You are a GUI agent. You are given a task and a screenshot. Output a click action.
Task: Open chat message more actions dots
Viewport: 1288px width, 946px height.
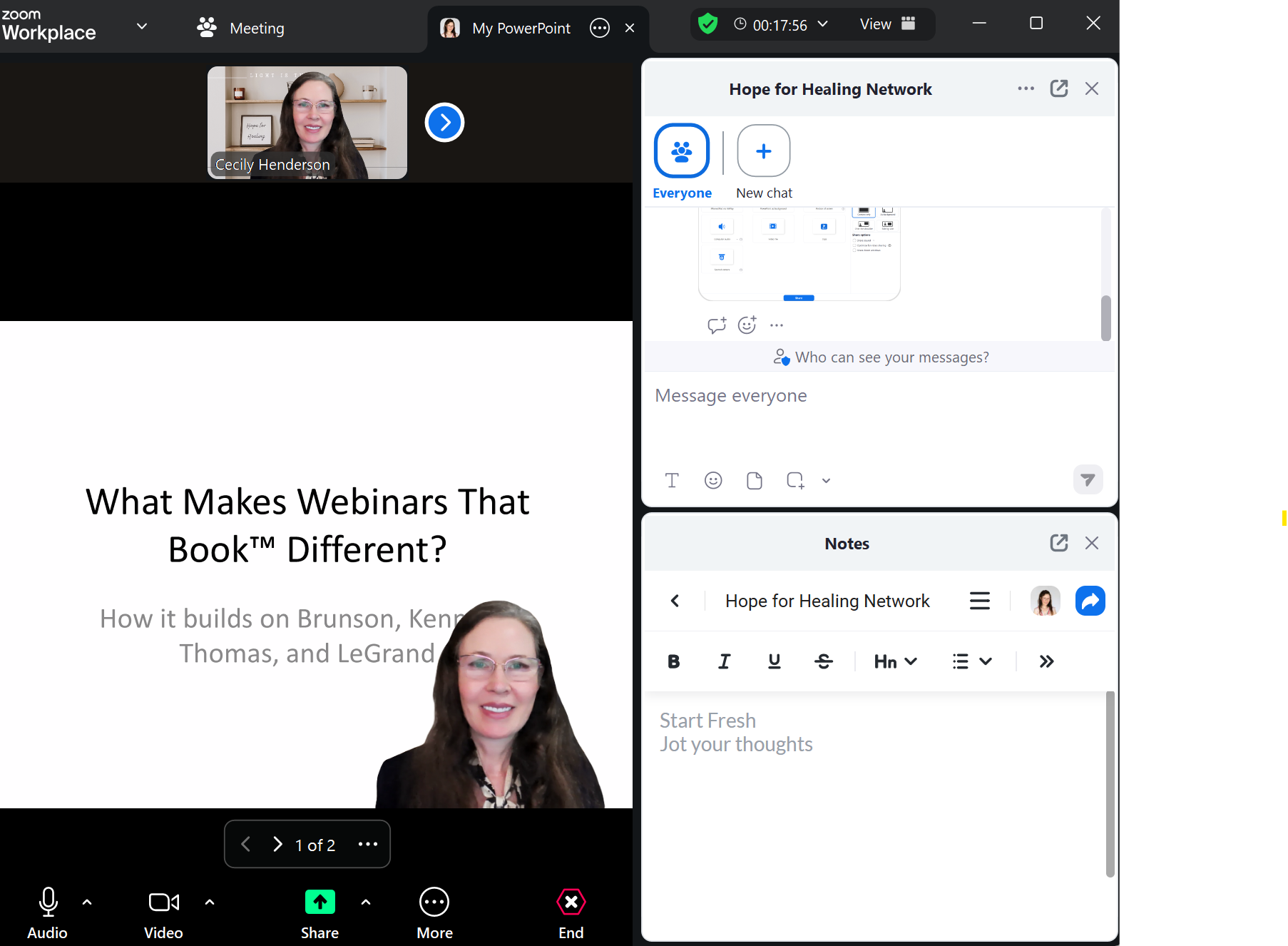(x=777, y=325)
